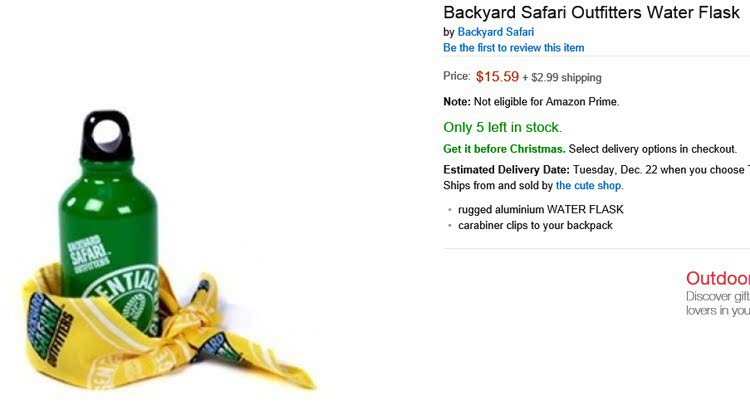
Task: Click the '+ $2.99 shipping' text
Action: (x=562, y=77)
